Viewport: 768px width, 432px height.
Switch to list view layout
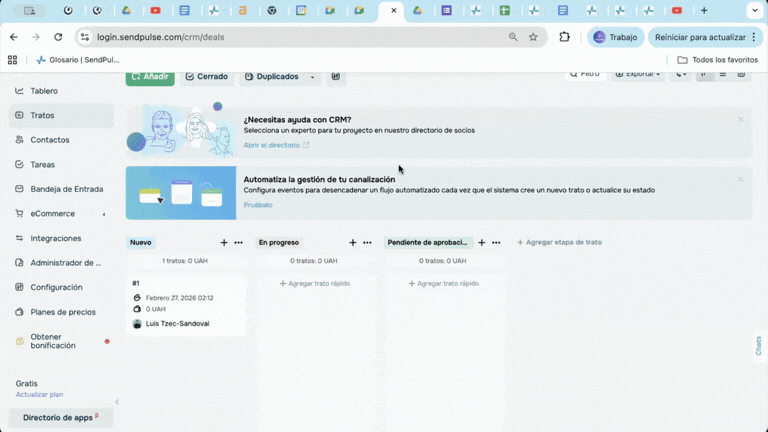click(x=723, y=75)
